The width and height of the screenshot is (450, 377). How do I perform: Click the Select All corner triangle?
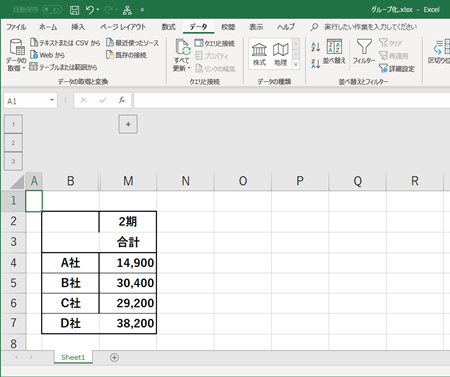point(17,182)
